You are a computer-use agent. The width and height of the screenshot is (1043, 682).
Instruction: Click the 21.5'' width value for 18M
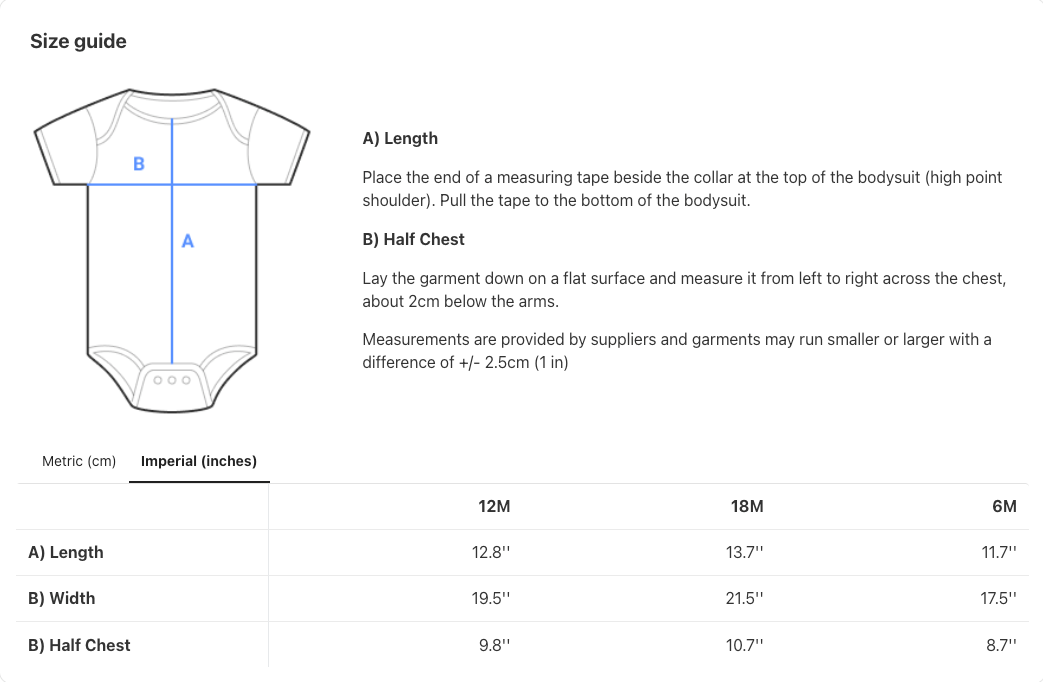(x=744, y=598)
